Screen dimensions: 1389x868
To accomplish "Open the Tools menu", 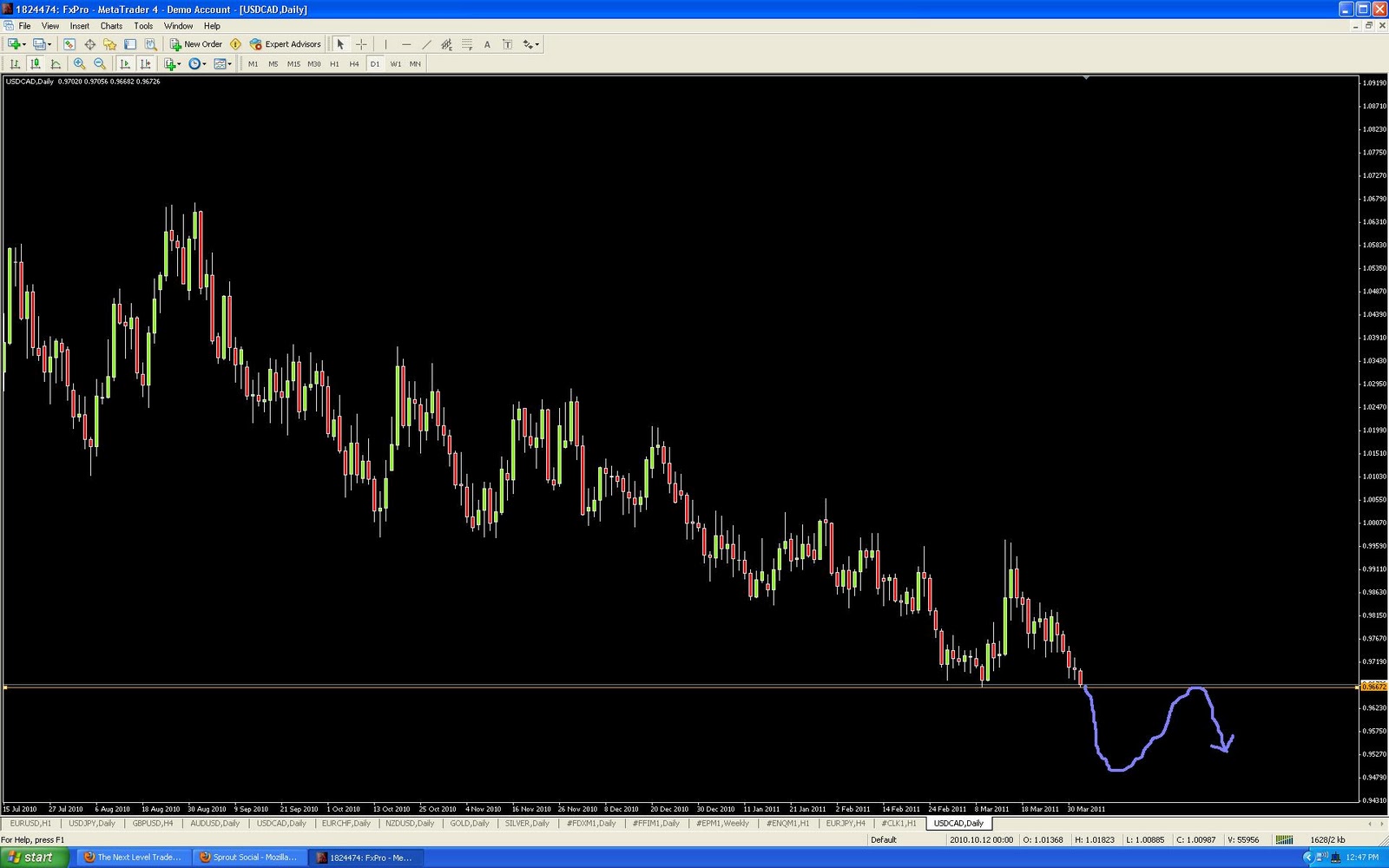I will [143, 26].
